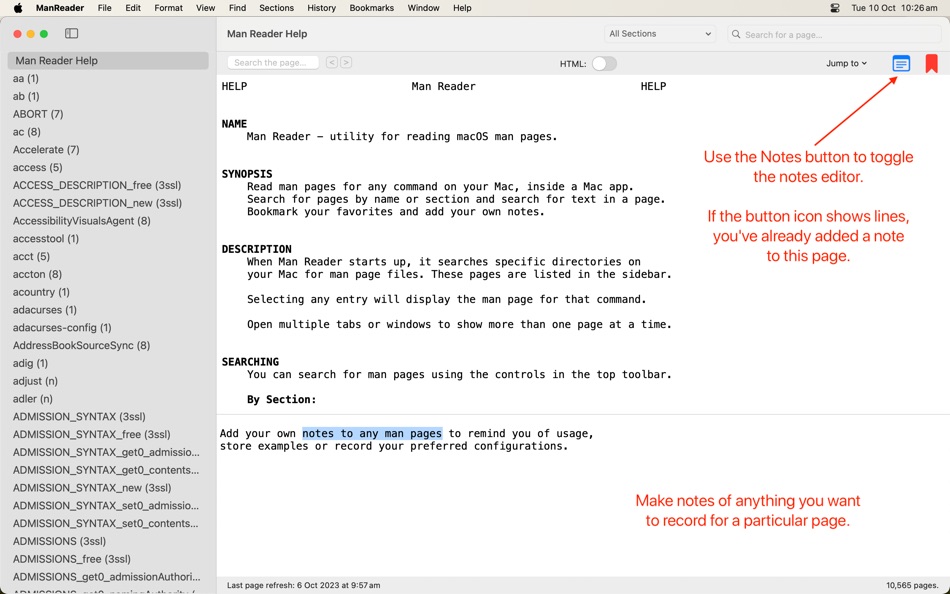950x594 pixels.
Task: Open the Find menu
Action: (x=237, y=8)
